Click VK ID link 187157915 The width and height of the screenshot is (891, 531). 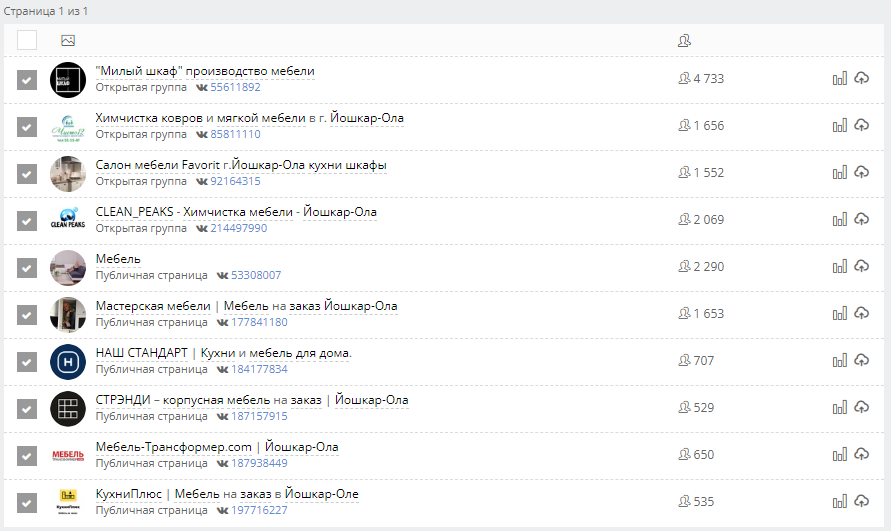(x=259, y=416)
